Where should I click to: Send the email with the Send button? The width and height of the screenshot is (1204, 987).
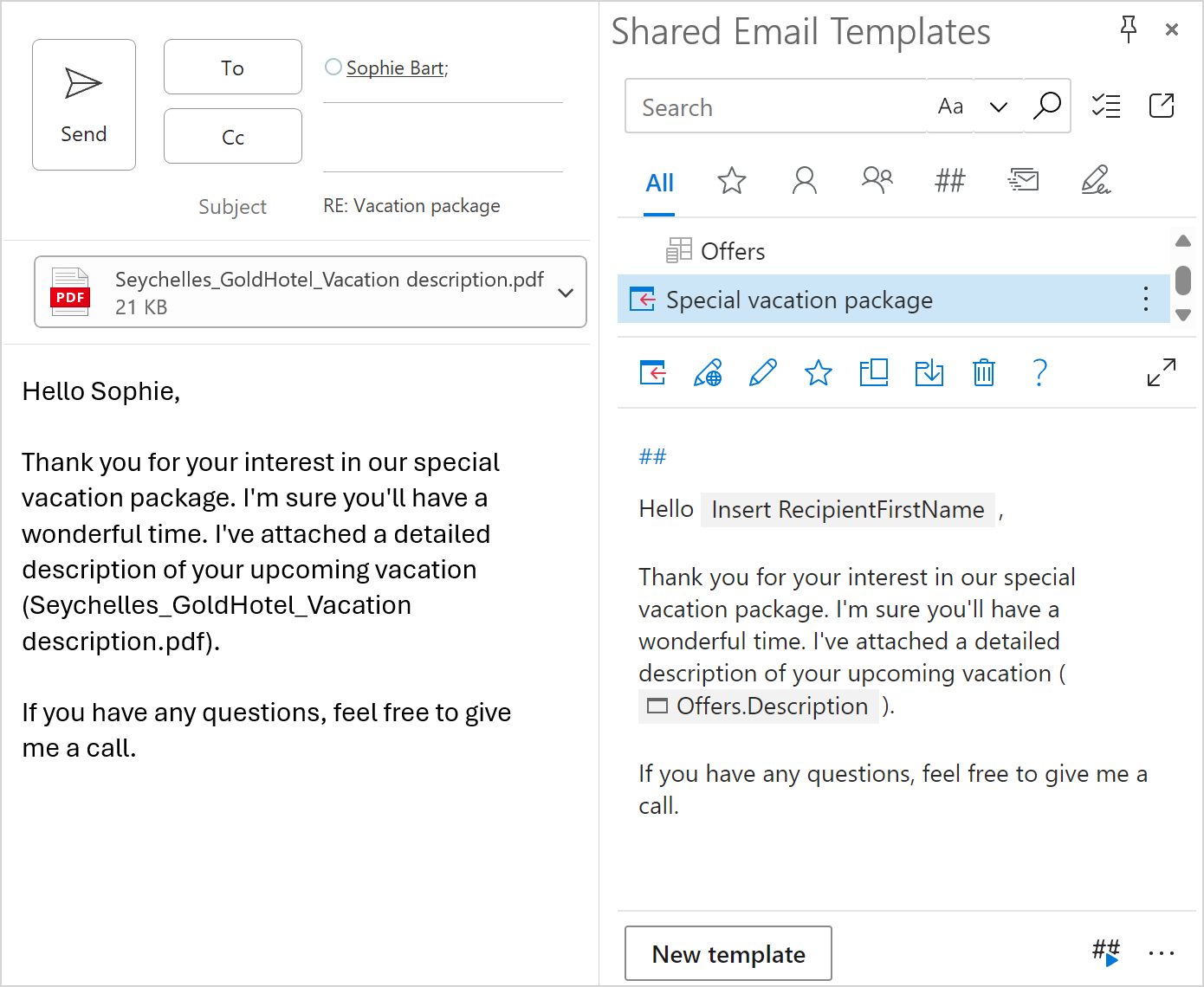(84, 105)
